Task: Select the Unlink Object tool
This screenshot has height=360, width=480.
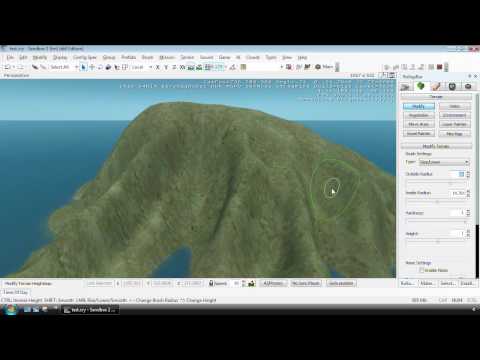Action: tap(43, 67)
